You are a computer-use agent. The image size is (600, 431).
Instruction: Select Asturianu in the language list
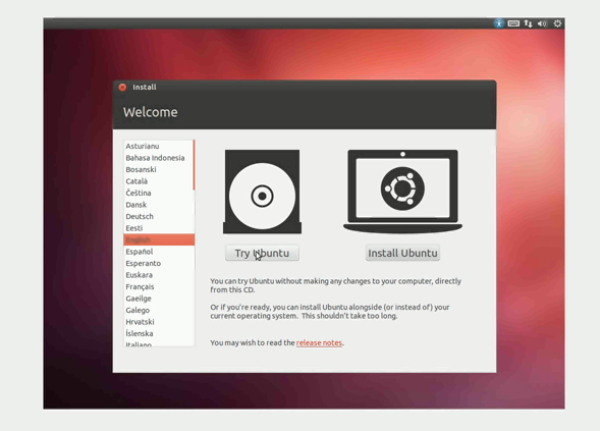142,146
